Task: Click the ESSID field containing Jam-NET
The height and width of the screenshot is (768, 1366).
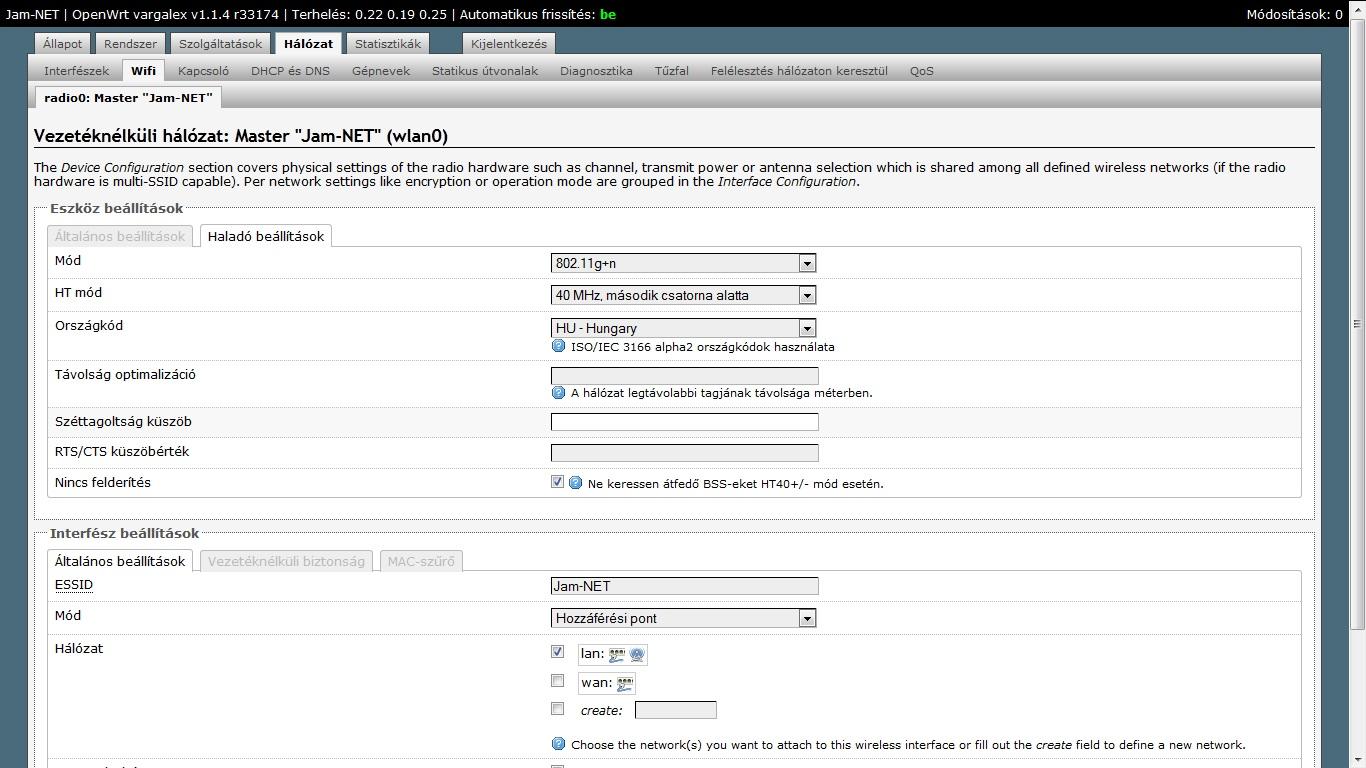Action: (x=684, y=586)
